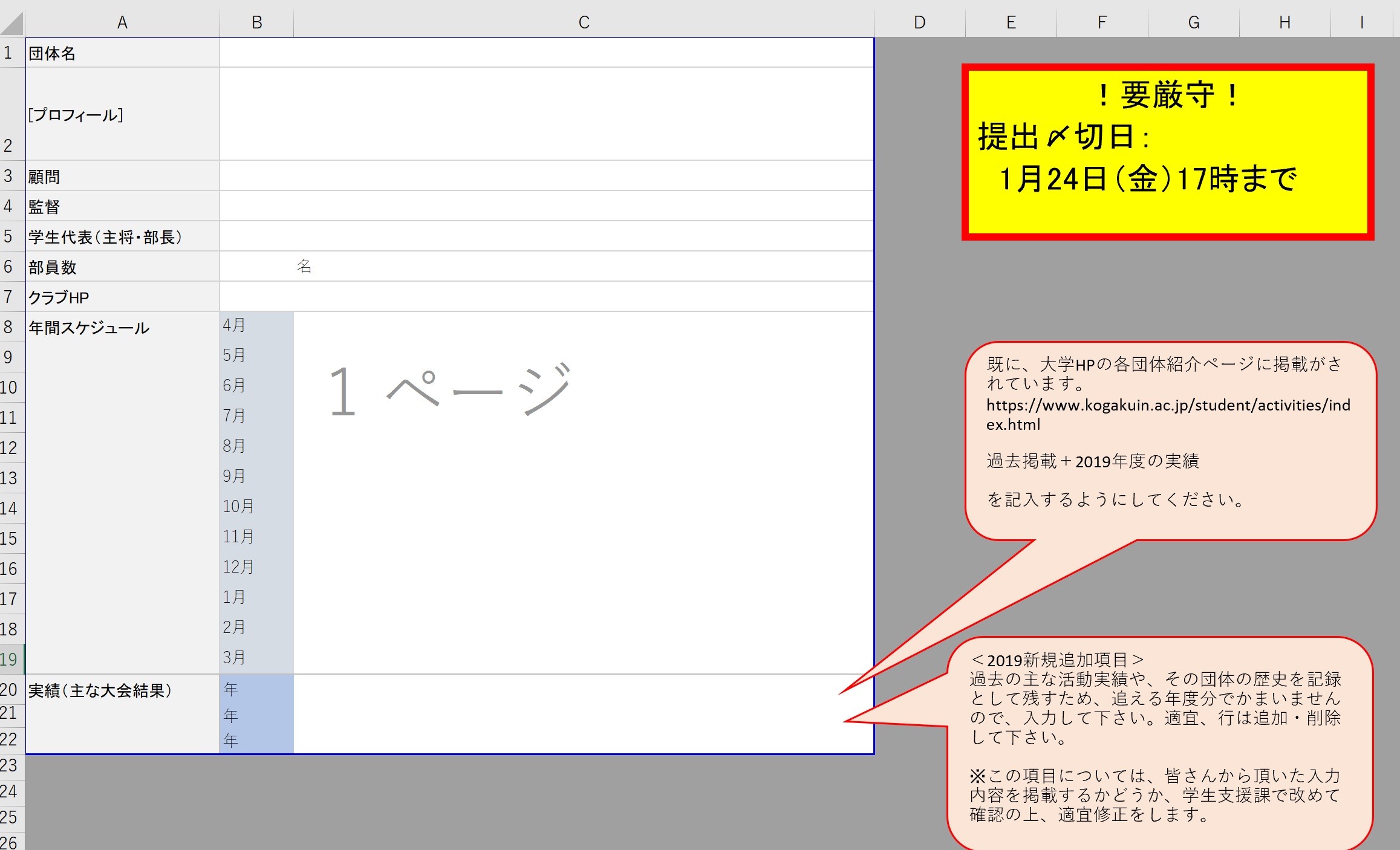This screenshot has width=1400, height=850.
Task: Select column D header
Action: (919, 22)
